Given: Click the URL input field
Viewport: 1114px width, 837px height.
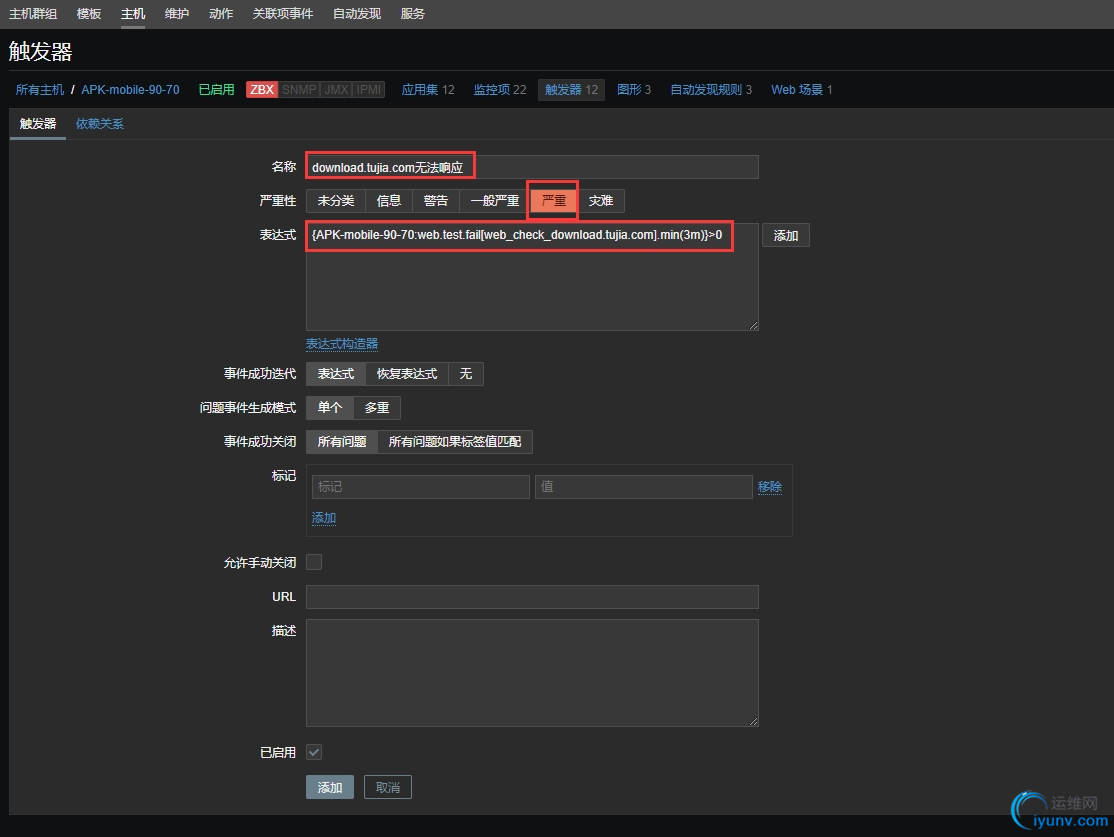Looking at the screenshot, I should click(x=532, y=597).
